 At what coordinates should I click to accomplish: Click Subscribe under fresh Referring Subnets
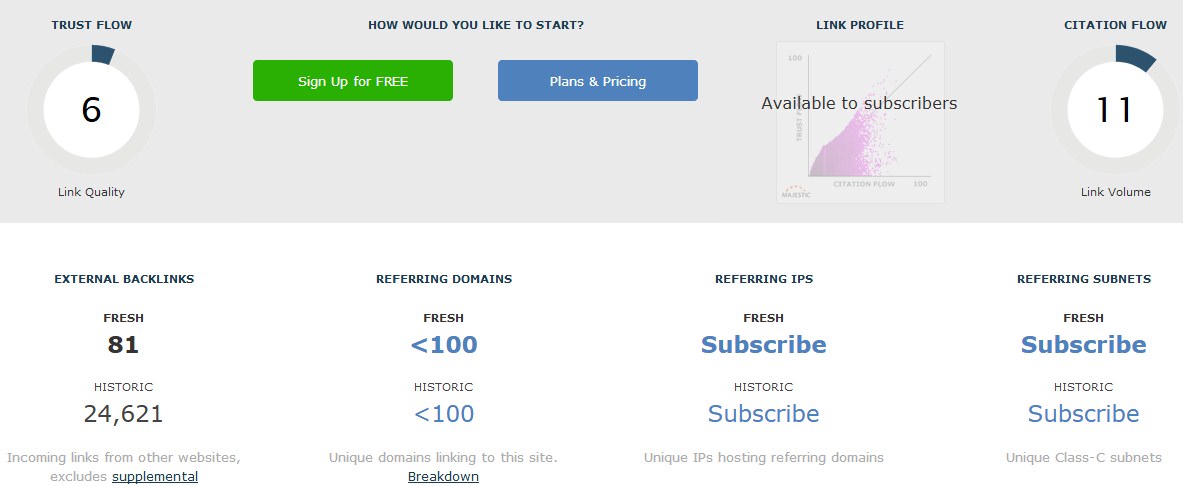[x=1083, y=345]
